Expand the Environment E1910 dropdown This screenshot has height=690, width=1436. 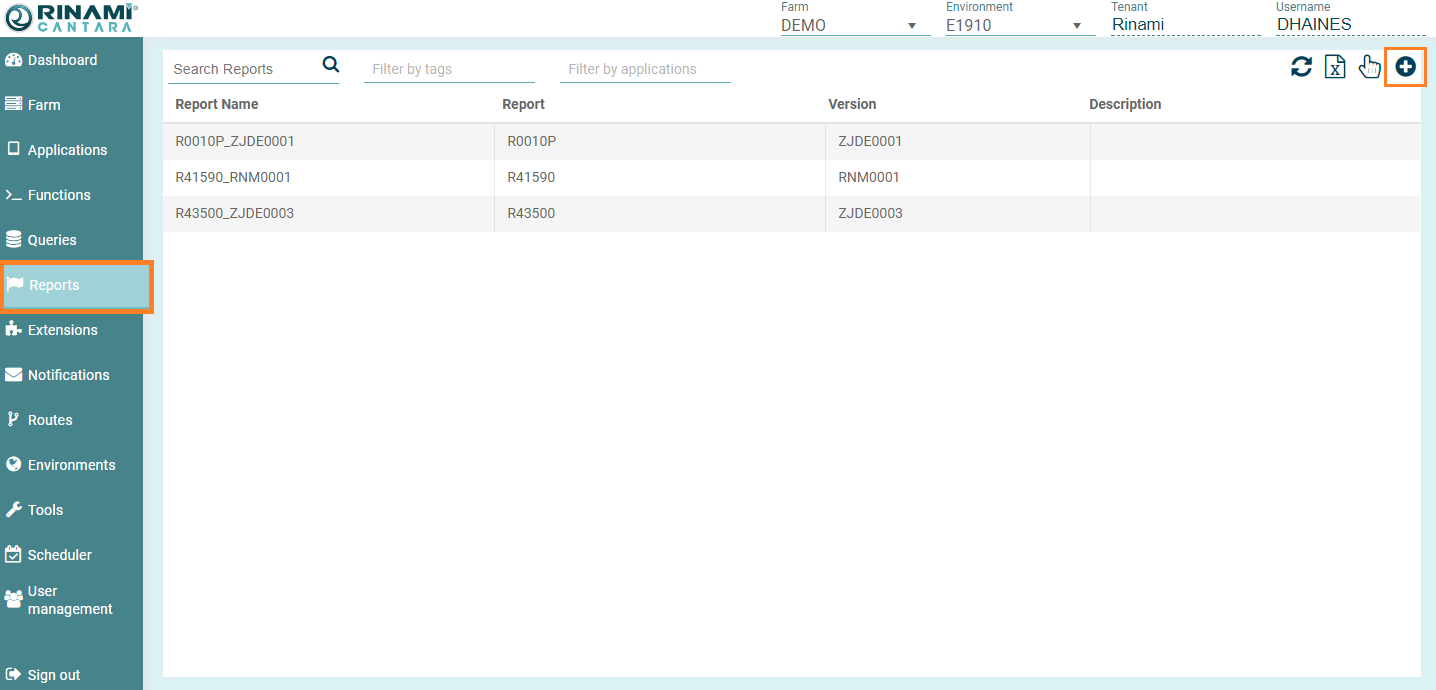[x=1077, y=26]
